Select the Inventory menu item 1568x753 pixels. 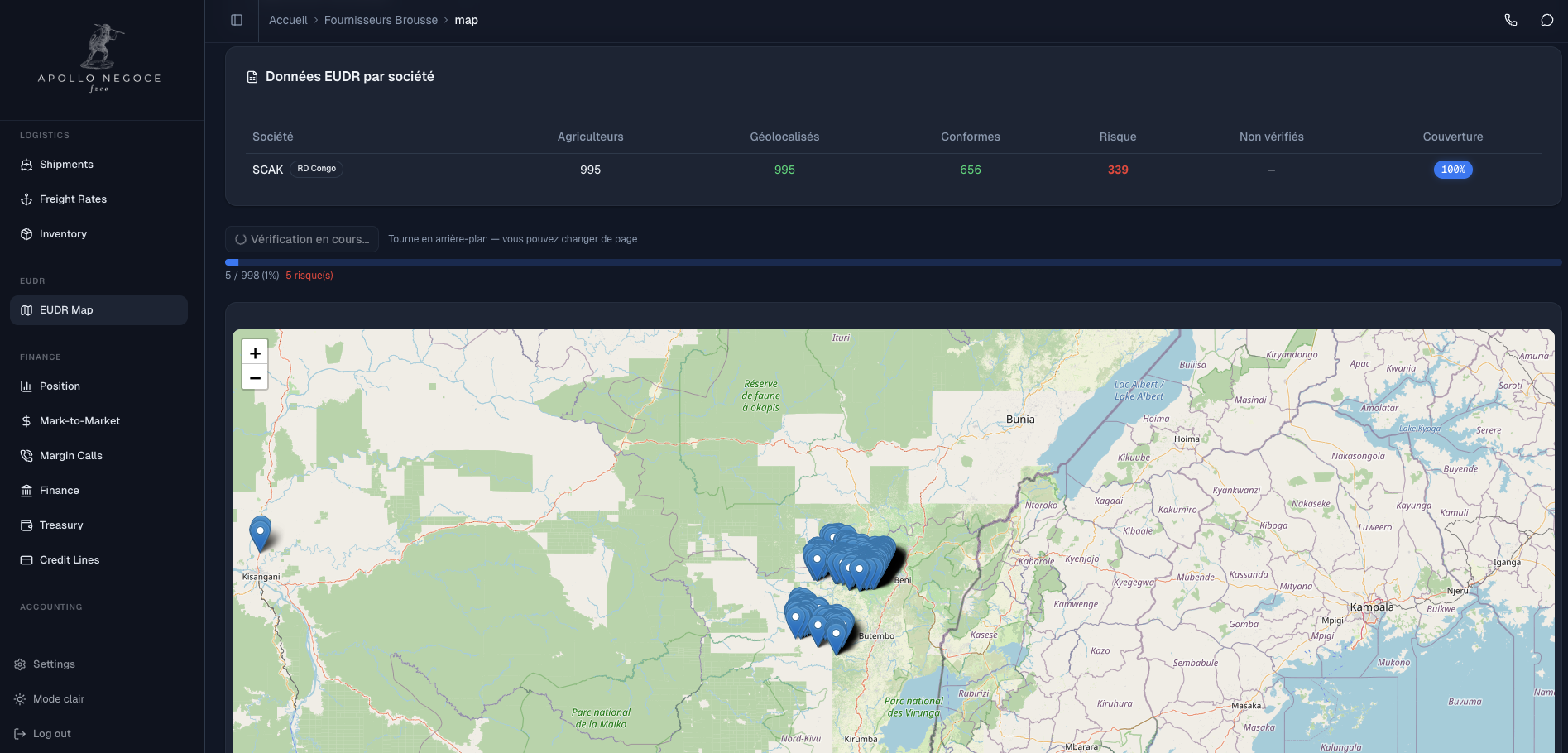pos(63,234)
